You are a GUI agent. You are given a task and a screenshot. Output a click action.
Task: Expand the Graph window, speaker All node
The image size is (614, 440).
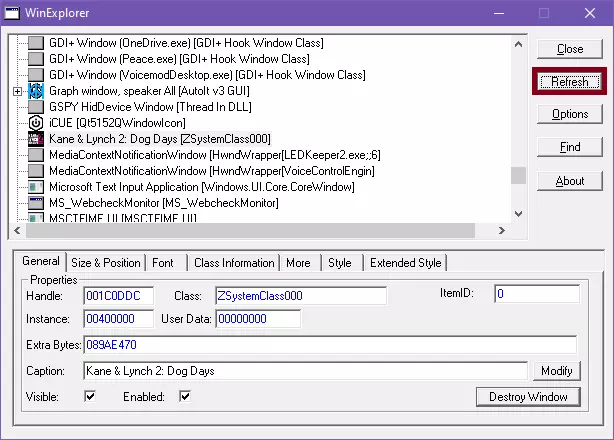[17, 91]
